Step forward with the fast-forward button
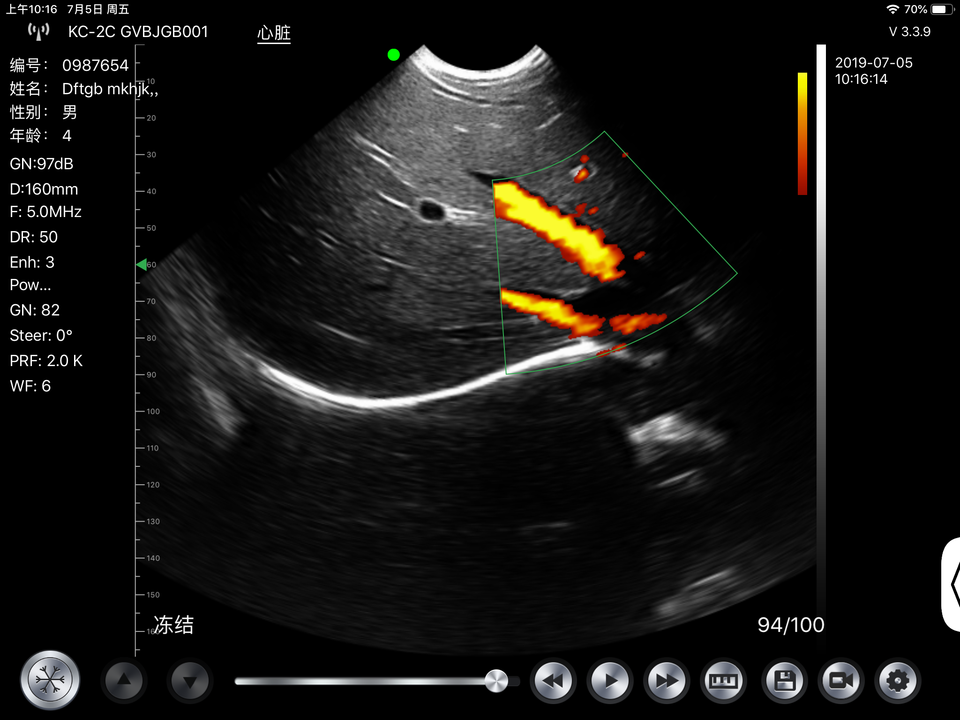Image resolution: width=960 pixels, height=720 pixels. [x=667, y=681]
